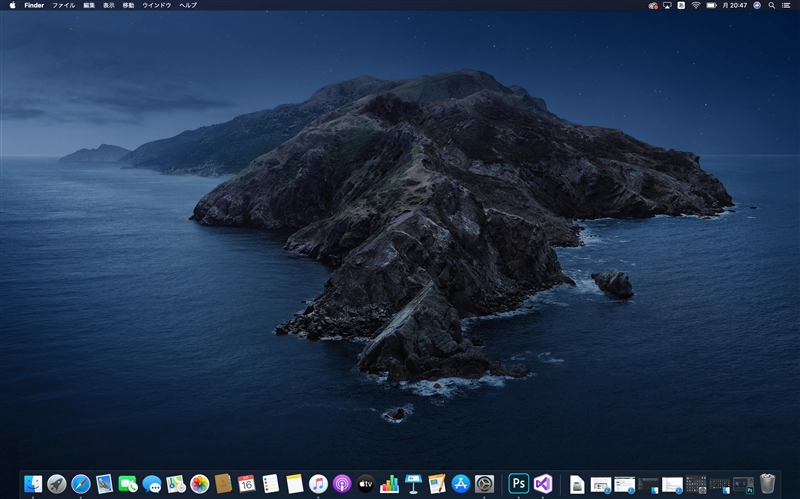Screen dimensions: 800x499
Task: Open Finder from the Dock
Action: pos(33,484)
